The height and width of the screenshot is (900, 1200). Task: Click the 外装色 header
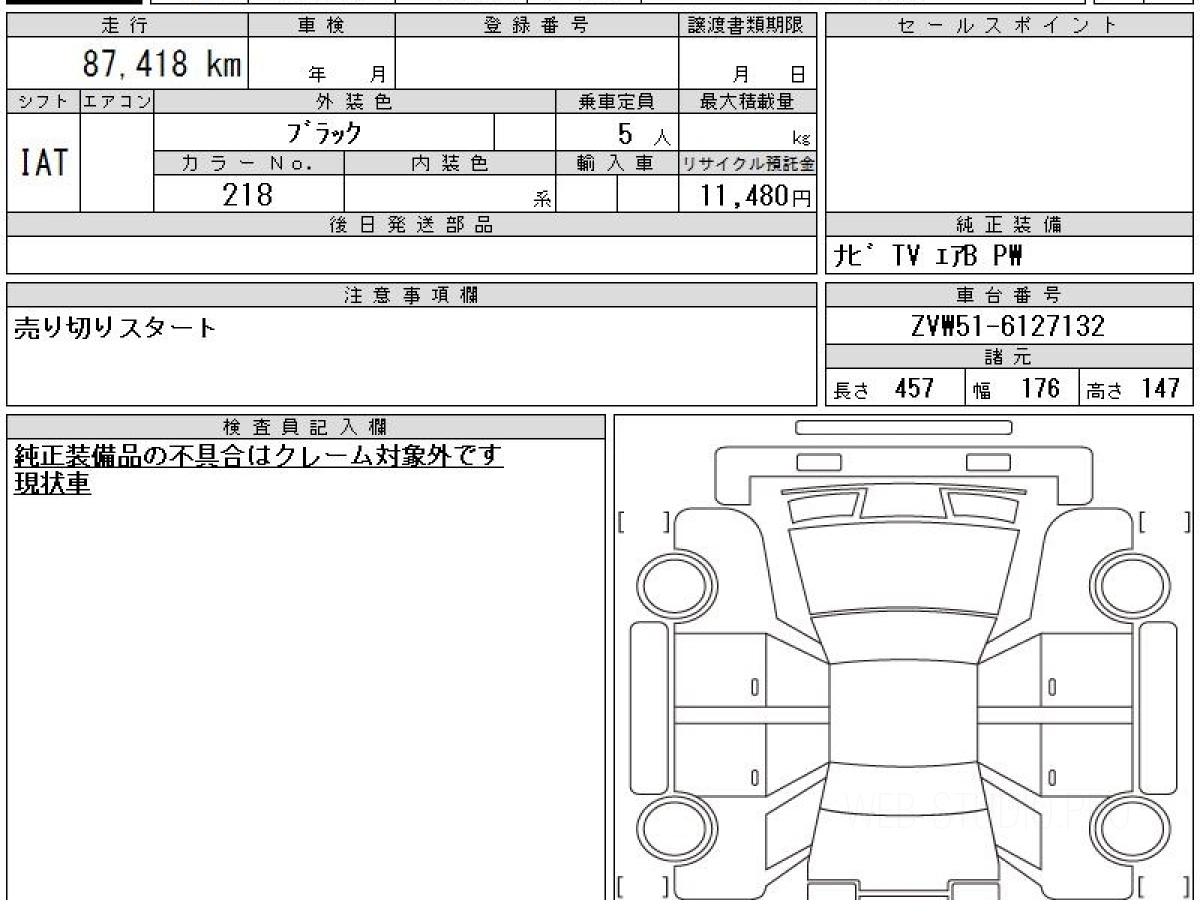355,101
